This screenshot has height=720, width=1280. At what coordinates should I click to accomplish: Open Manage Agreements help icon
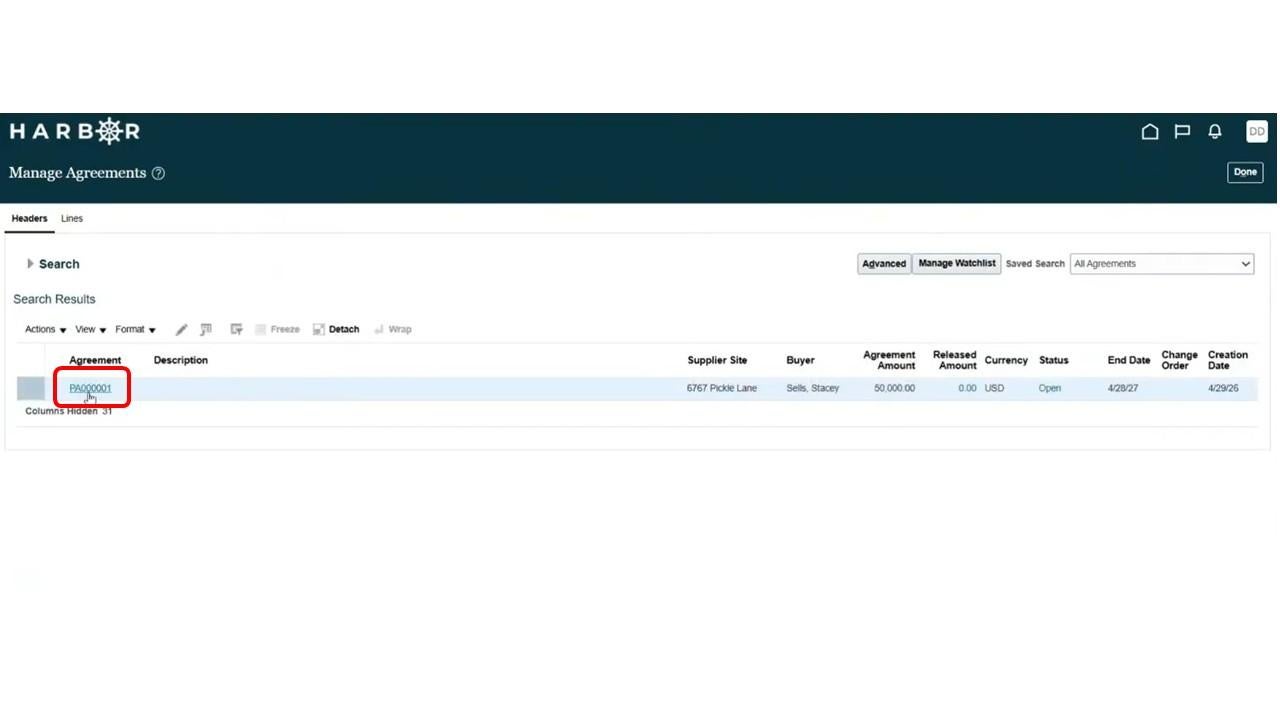pos(158,173)
